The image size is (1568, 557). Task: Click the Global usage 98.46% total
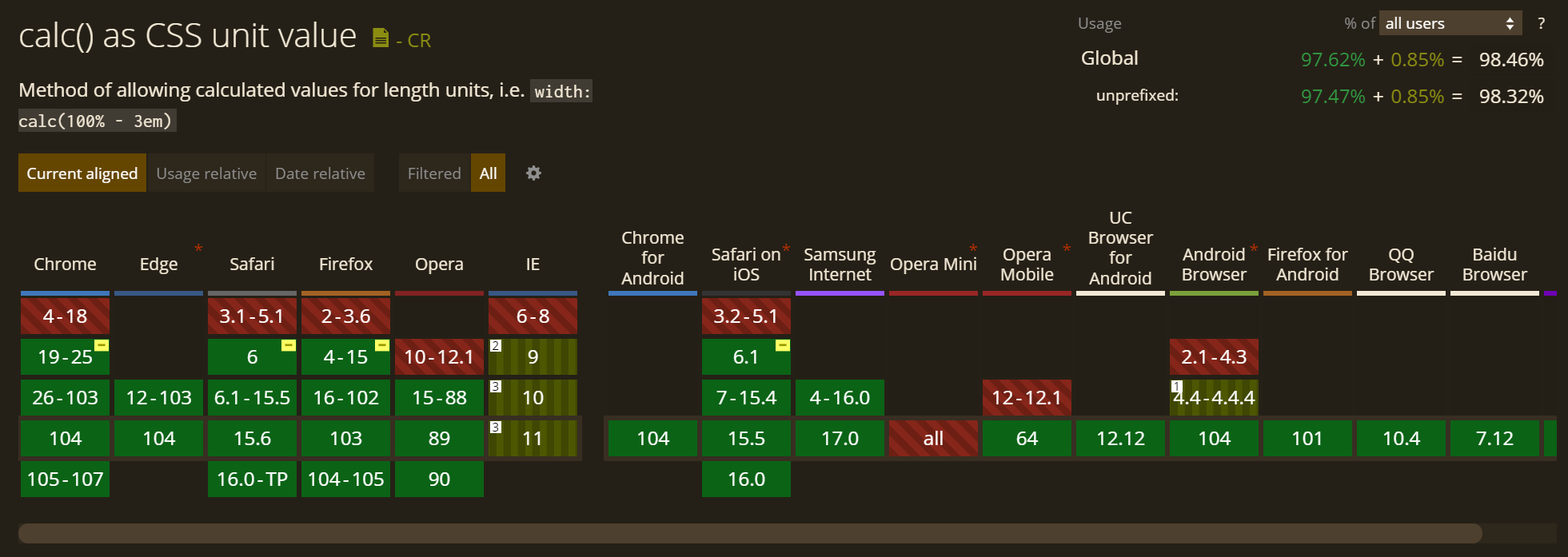click(1510, 59)
